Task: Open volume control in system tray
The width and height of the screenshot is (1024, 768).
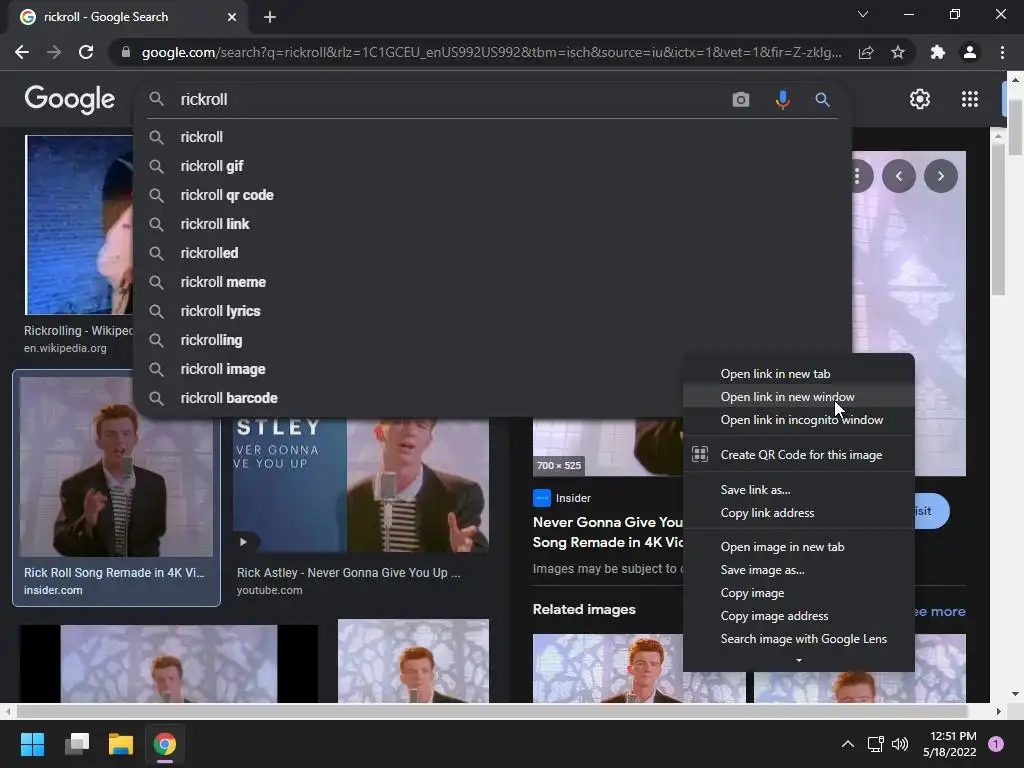Action: pyautogui.click(x=900, y=744)
